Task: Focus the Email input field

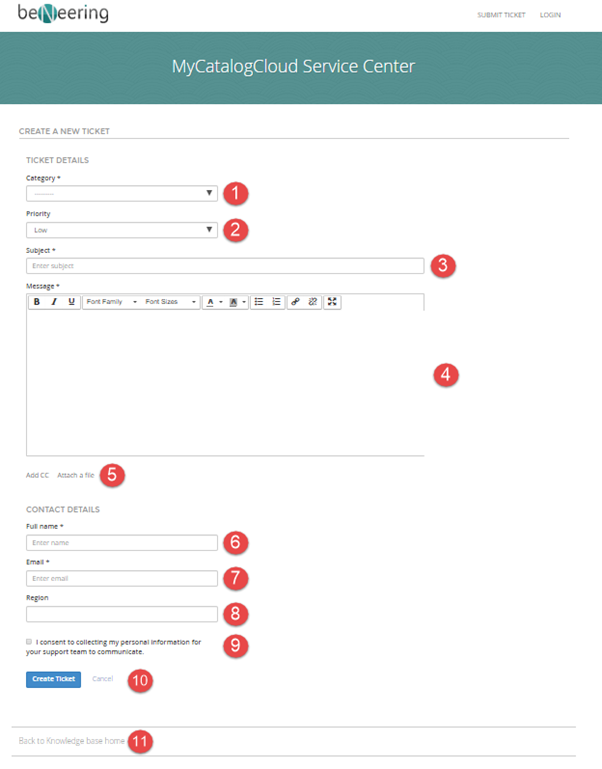Action: (122, 578)
